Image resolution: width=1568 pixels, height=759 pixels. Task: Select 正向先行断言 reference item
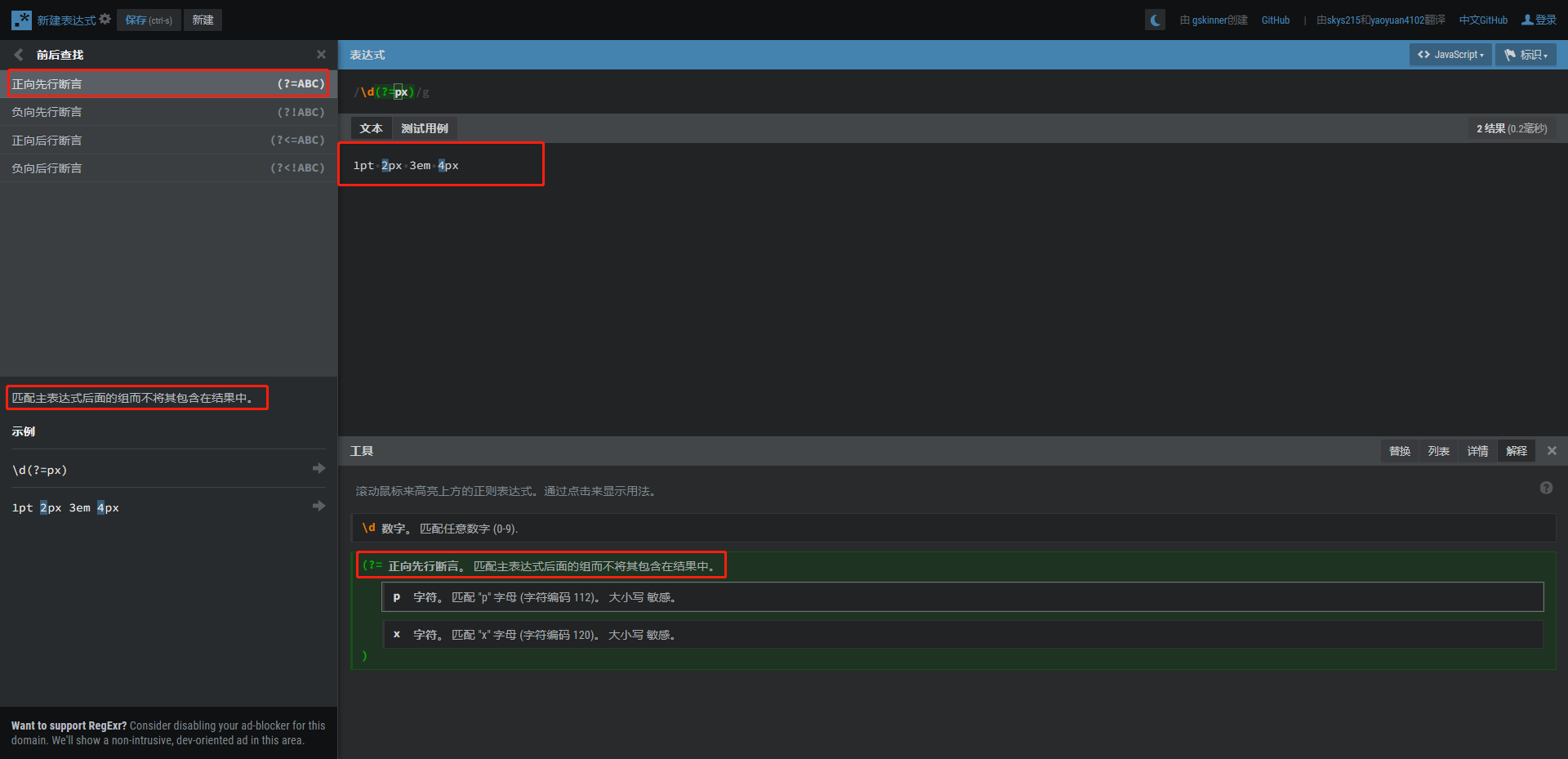click(x=168, y=83)
